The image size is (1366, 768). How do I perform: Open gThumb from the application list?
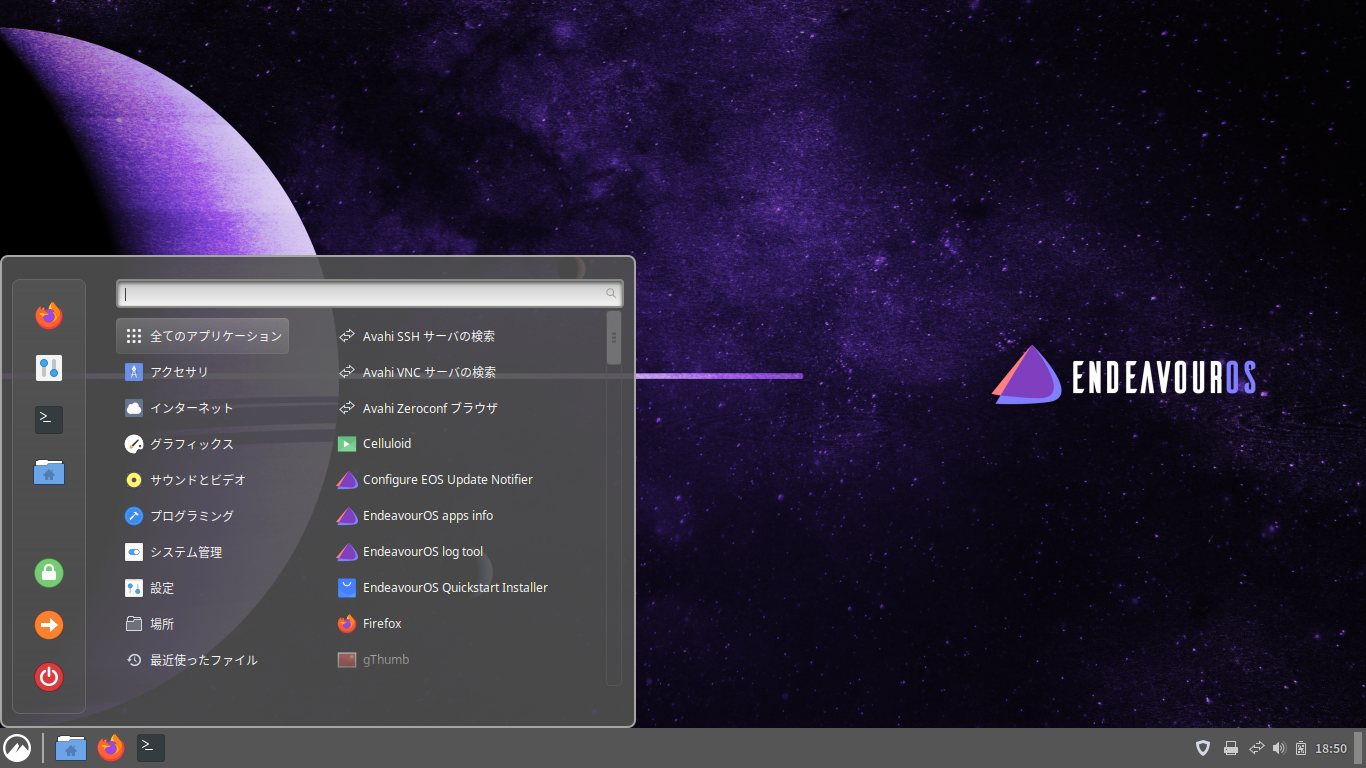(x=467, y=660)
